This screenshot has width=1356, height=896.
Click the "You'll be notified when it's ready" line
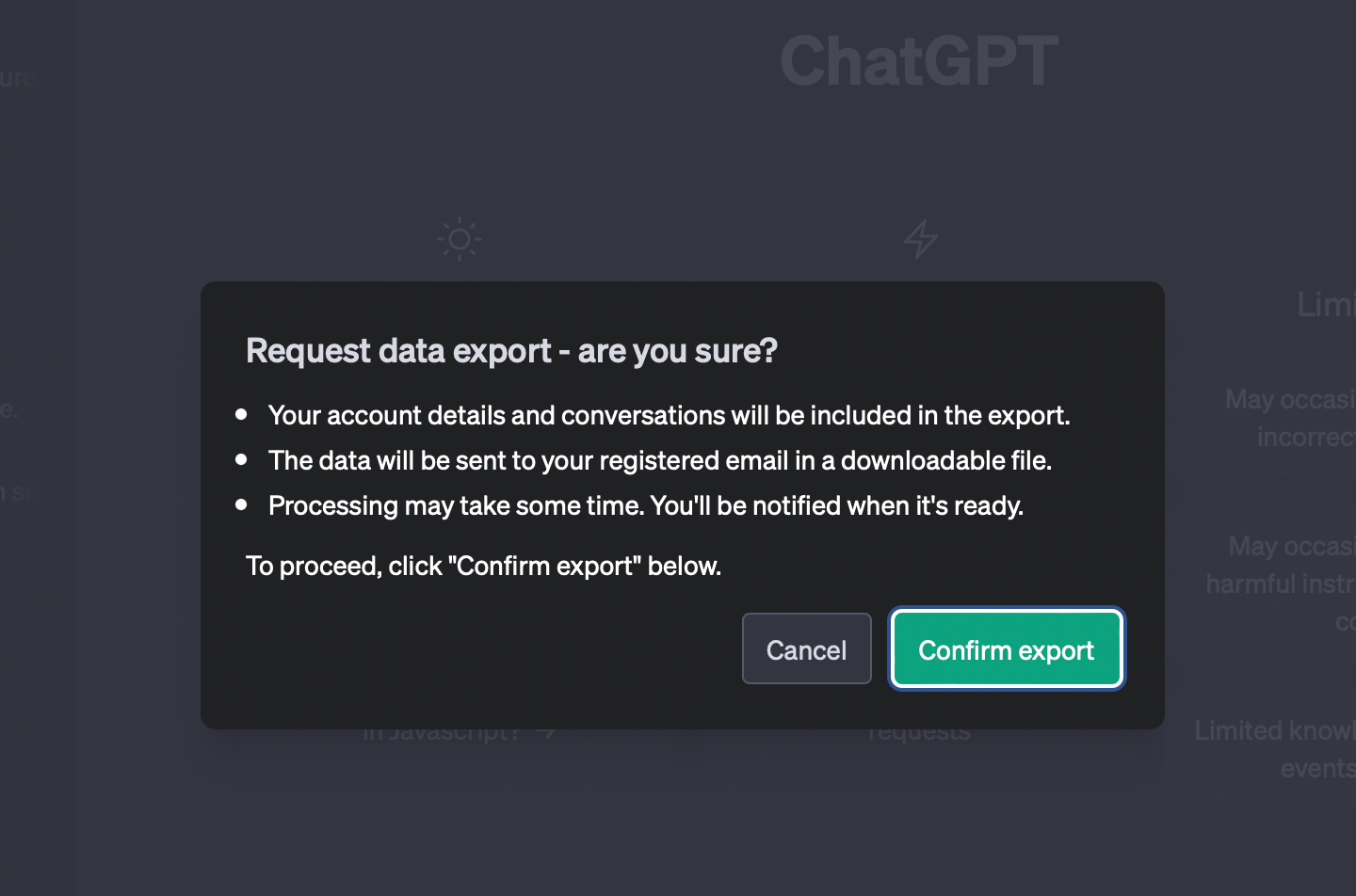(836, 505)
